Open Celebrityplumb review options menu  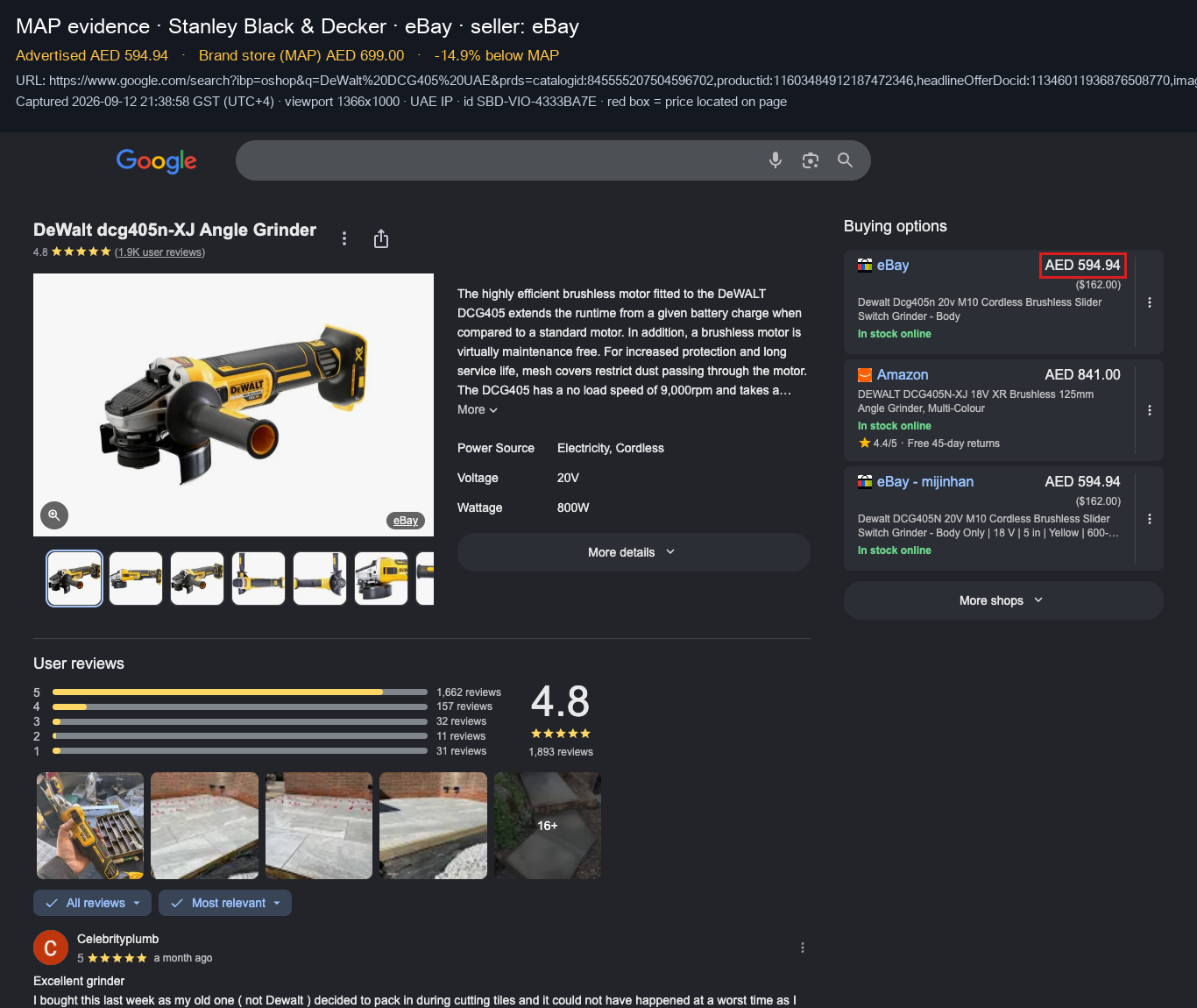click(x=803, y=948)
